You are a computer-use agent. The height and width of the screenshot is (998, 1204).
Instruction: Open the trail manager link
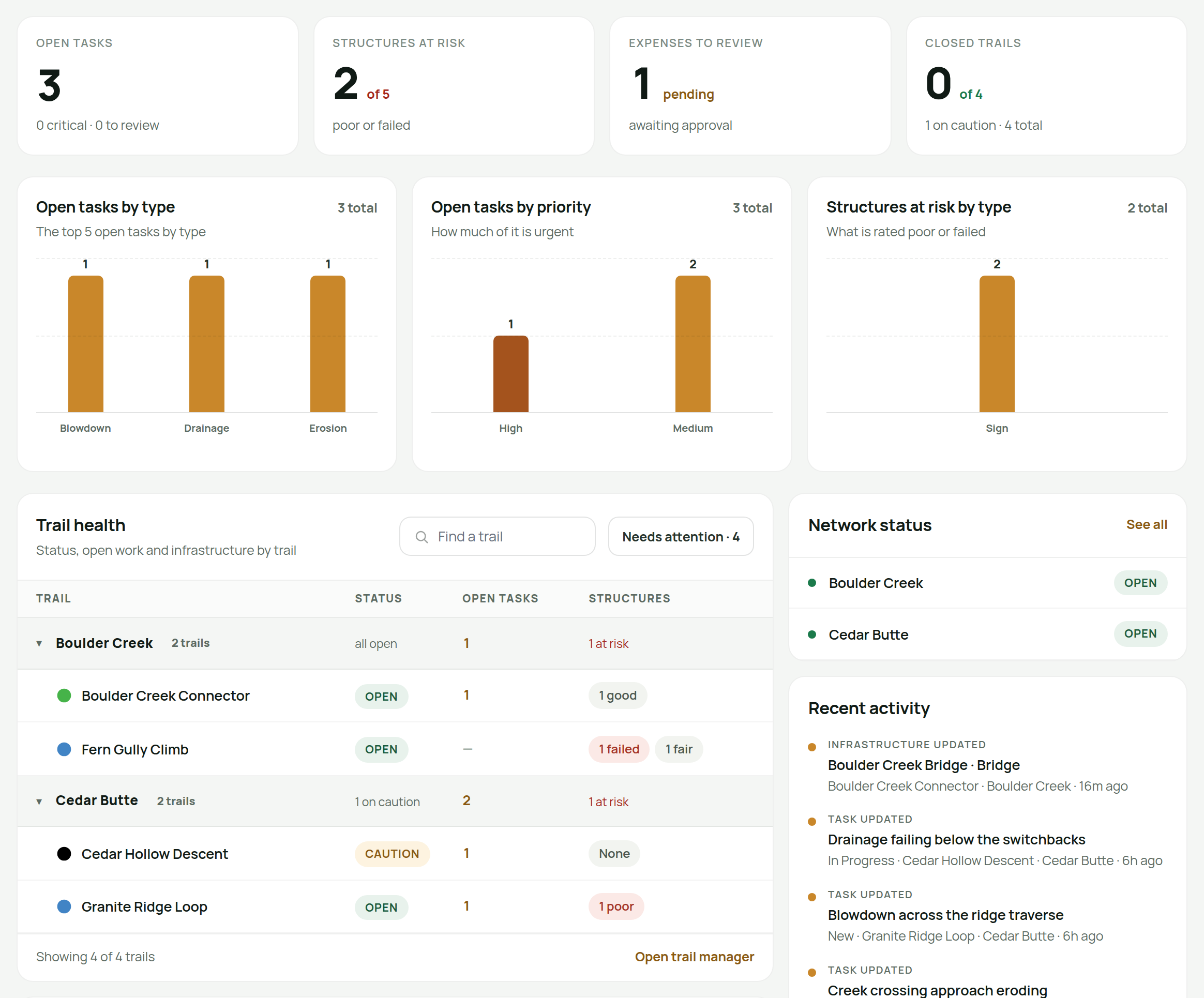pyautogui.click(x=694, y=957)
